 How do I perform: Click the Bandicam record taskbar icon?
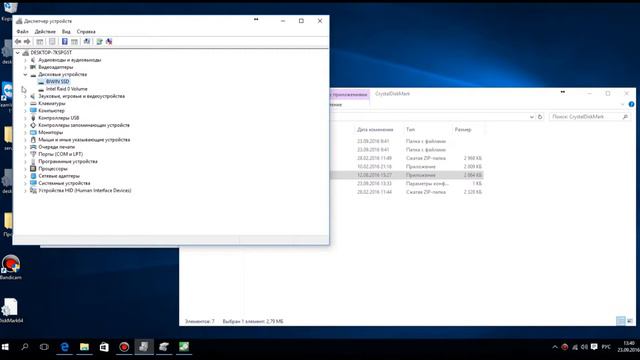tap(124, 347)
